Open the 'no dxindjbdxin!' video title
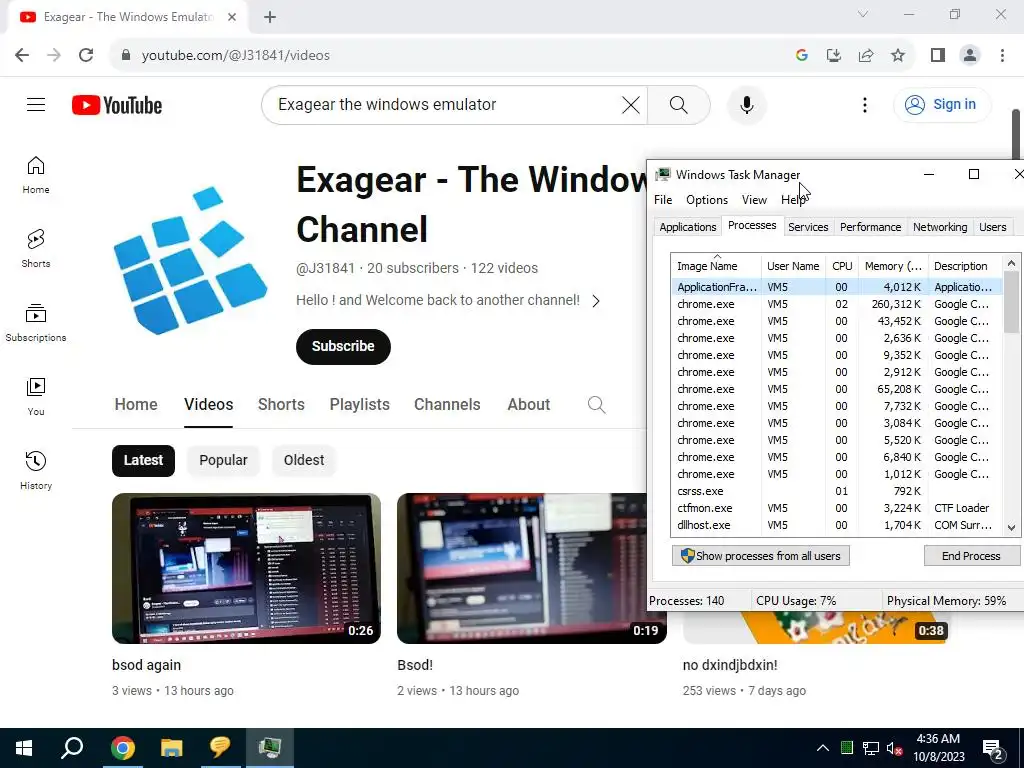This screenshot has width=1024, height=768. point(729,665)
